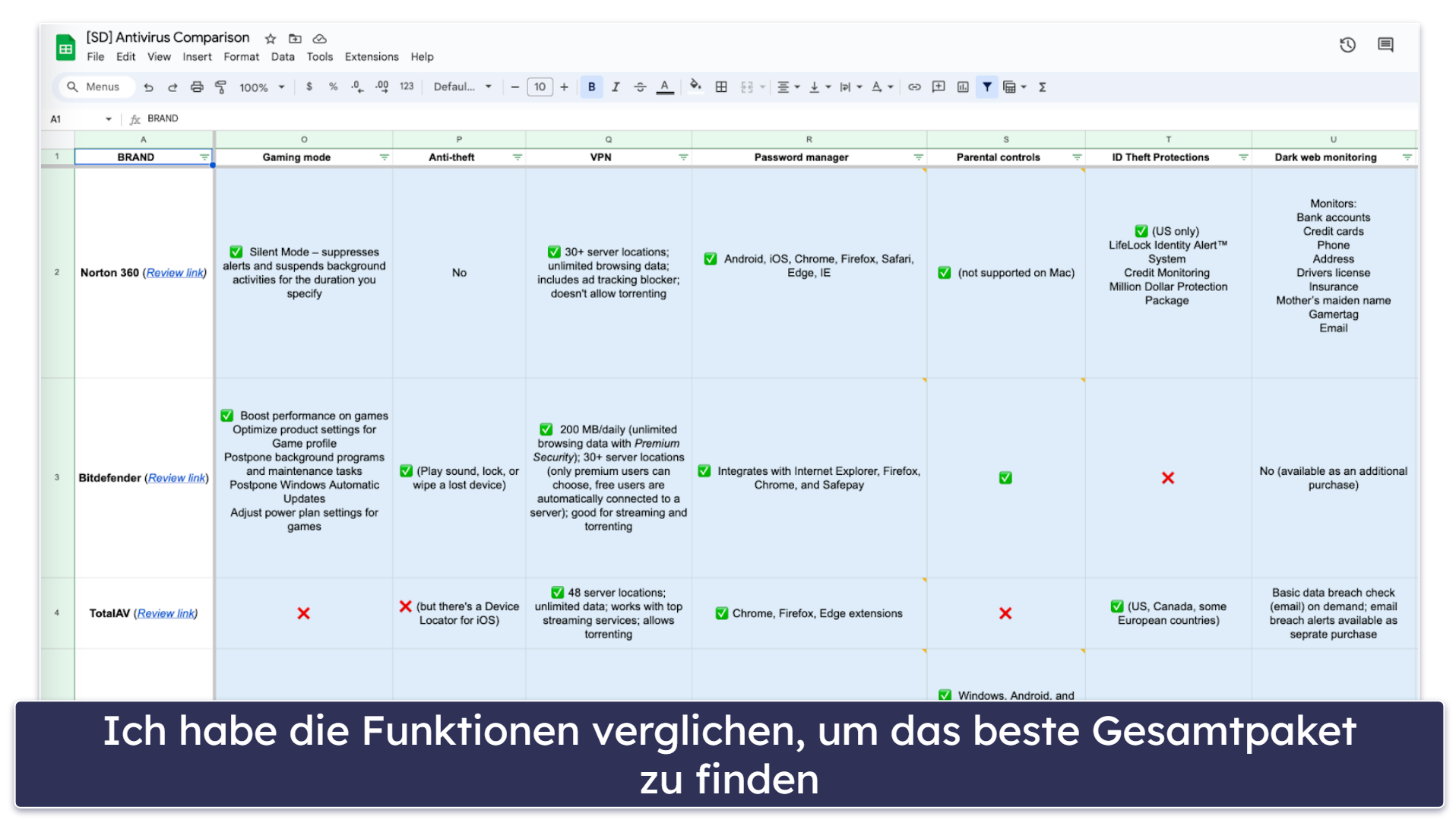Click the functions sigma icon
Image resolution: width=1456 pixels, height=820 pixels.
1043,87
